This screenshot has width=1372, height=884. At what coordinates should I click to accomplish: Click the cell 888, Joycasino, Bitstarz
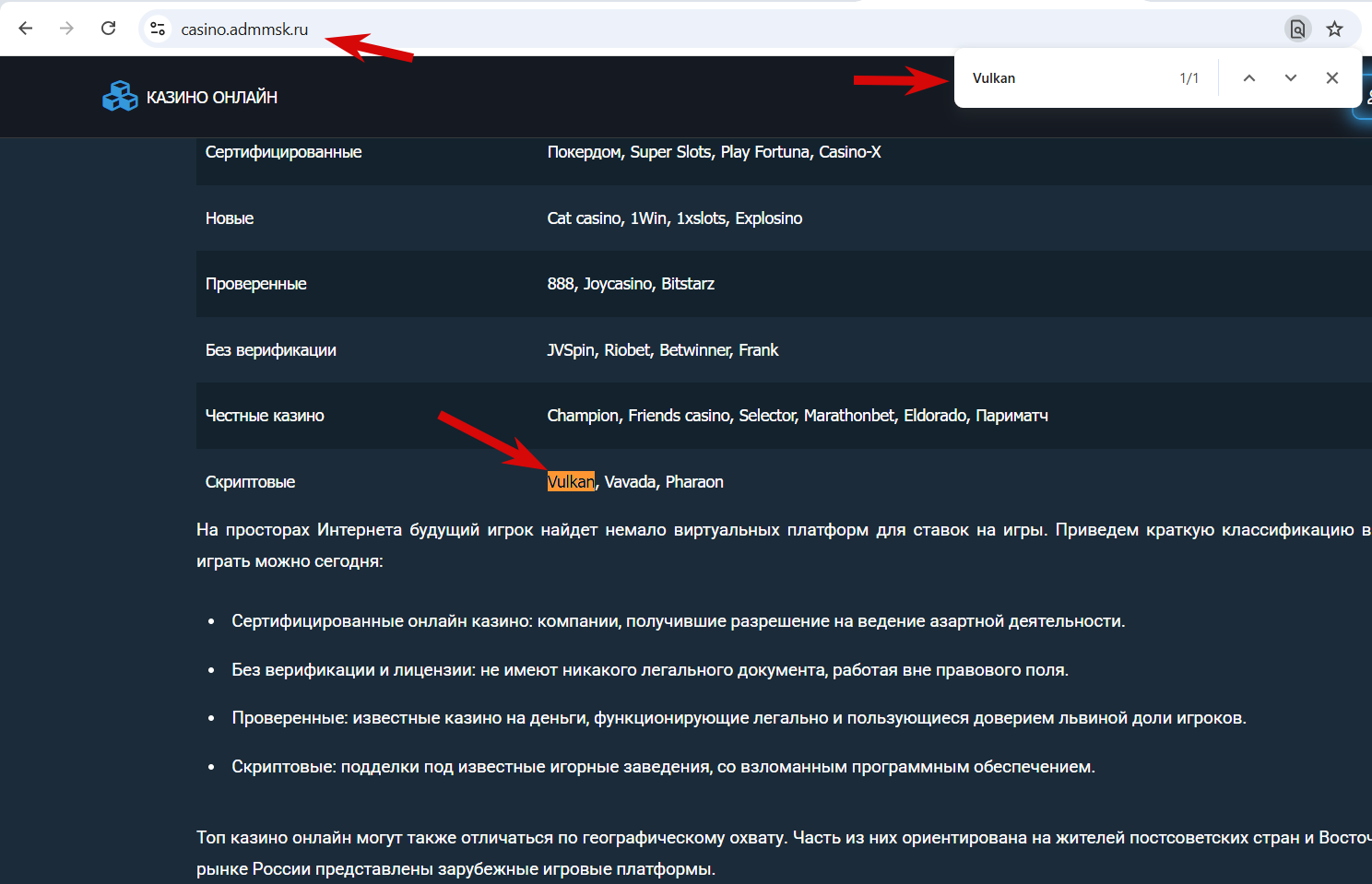tap(631, 284)
